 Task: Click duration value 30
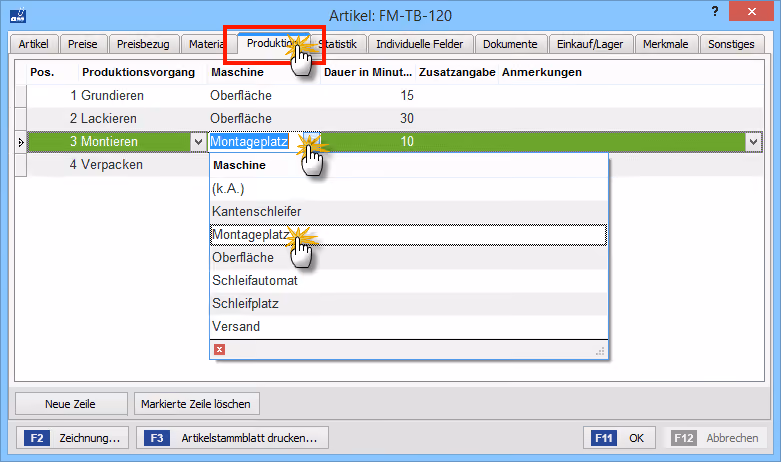(407, 118)
